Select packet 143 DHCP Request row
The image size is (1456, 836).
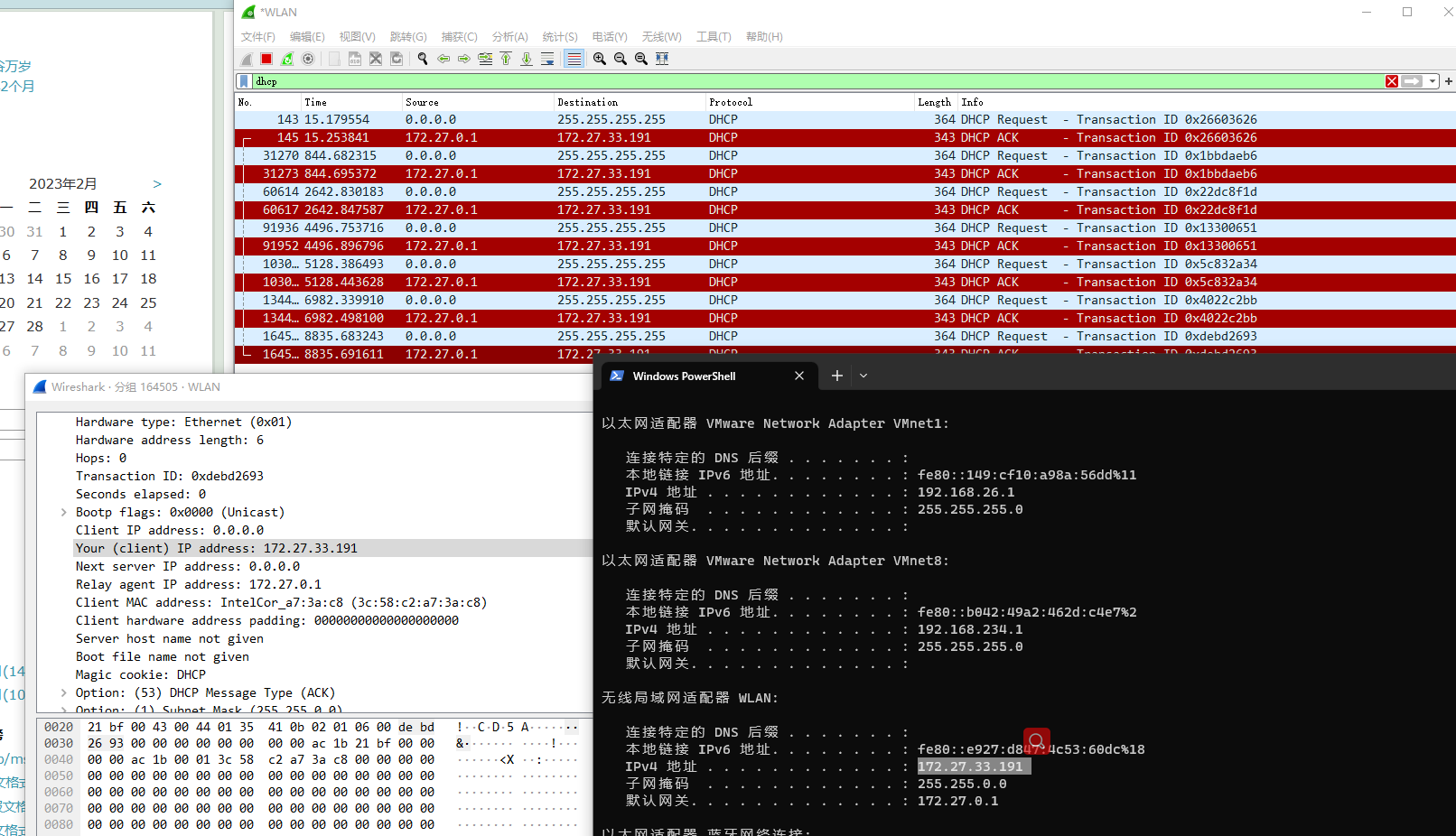845,119
